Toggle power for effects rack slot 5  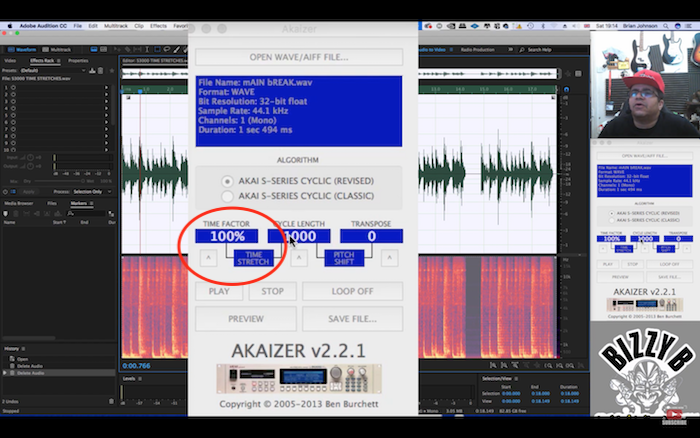pos(13,115)
